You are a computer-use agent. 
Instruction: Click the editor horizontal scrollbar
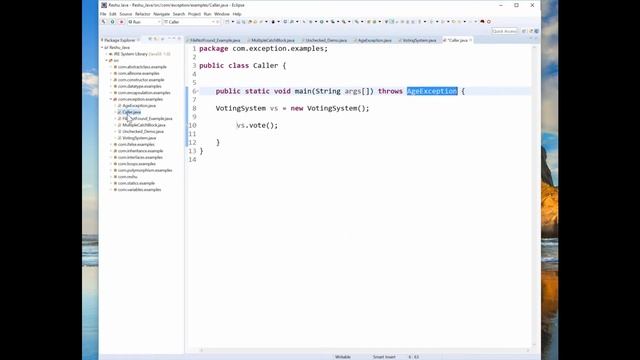[x=364, y=350]
